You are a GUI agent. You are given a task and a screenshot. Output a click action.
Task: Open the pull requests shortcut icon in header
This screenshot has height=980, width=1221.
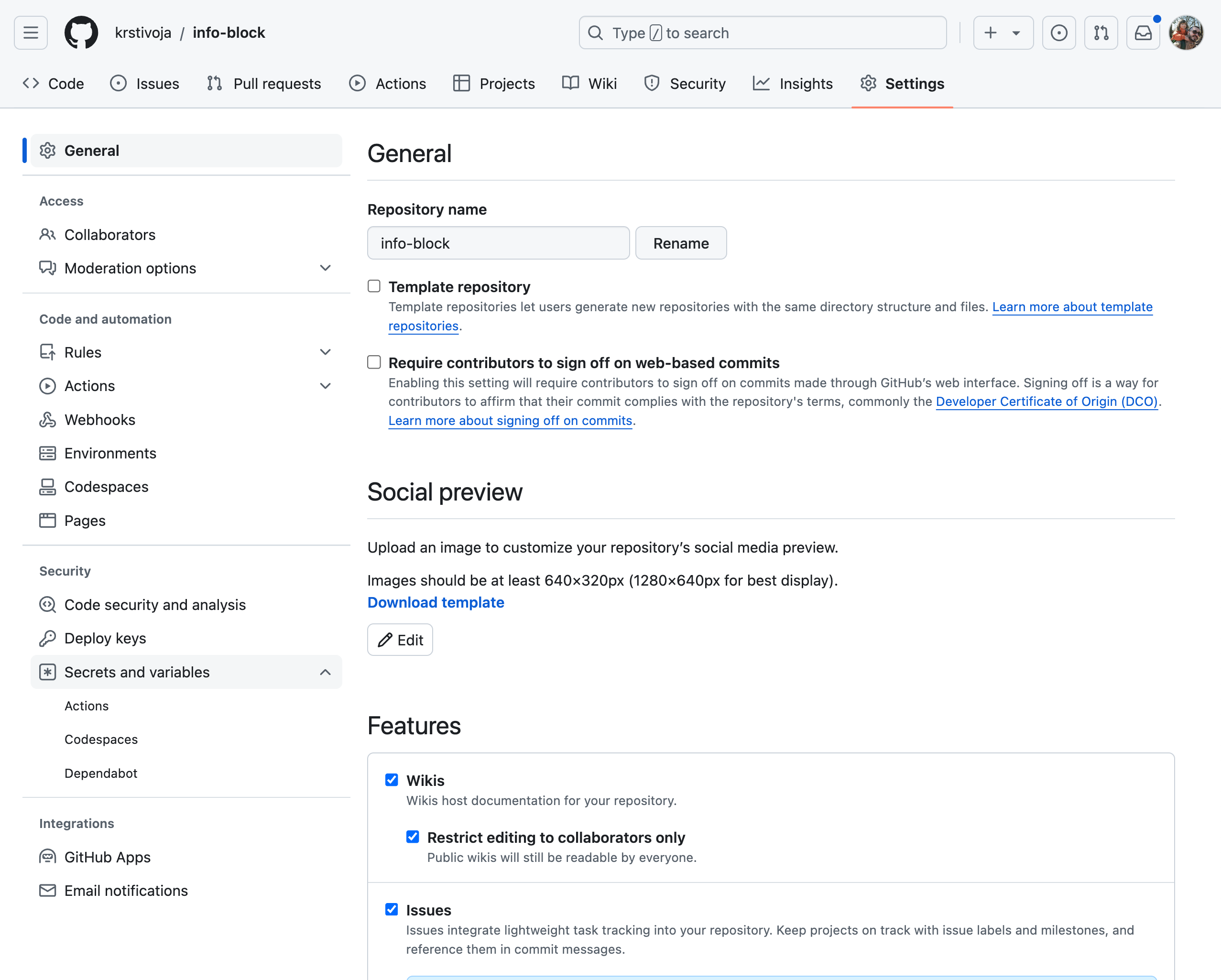1101,33
